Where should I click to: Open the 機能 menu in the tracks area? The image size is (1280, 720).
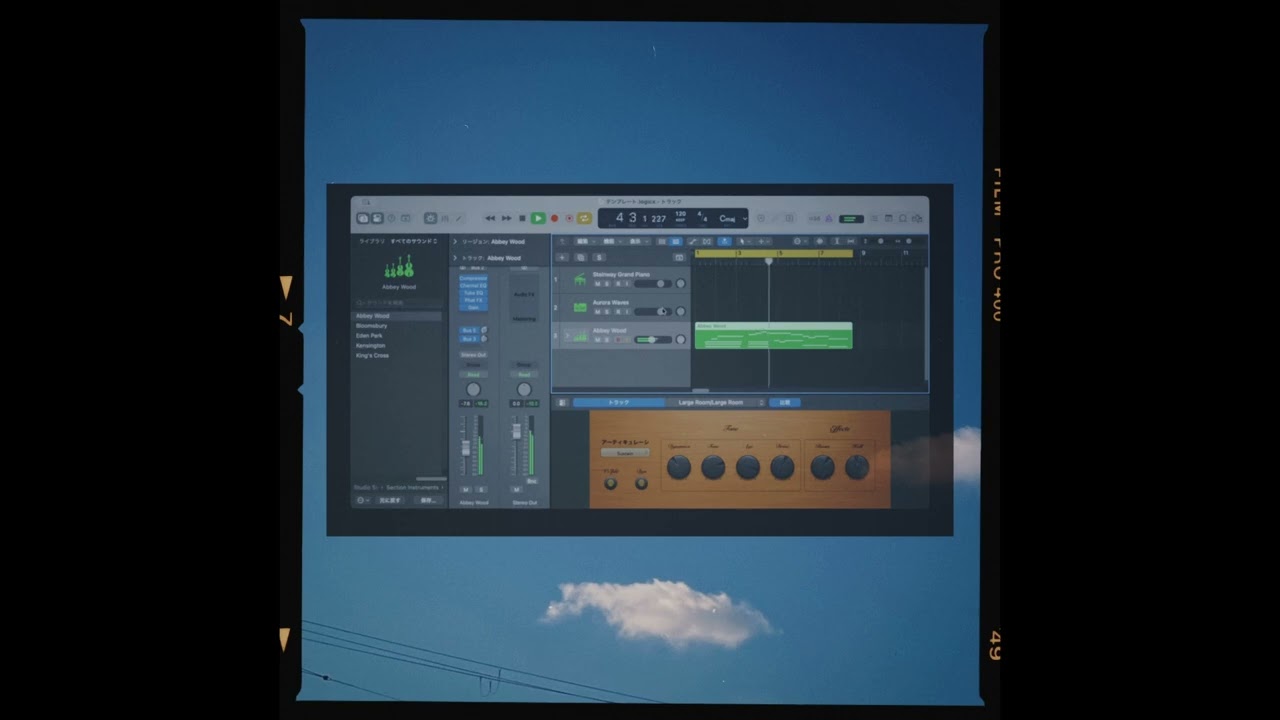(x=610, y=241)
